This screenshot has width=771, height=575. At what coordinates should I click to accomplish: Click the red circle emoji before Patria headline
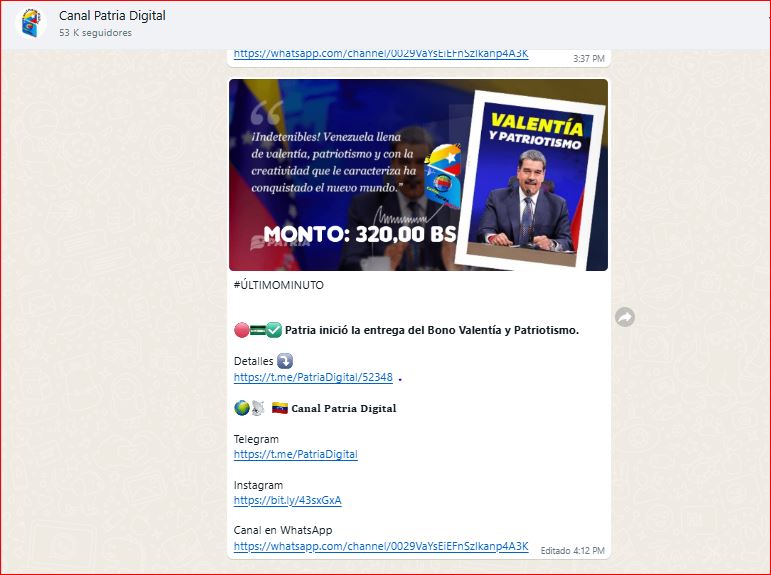pyautogui.click(x=241, y=330)
